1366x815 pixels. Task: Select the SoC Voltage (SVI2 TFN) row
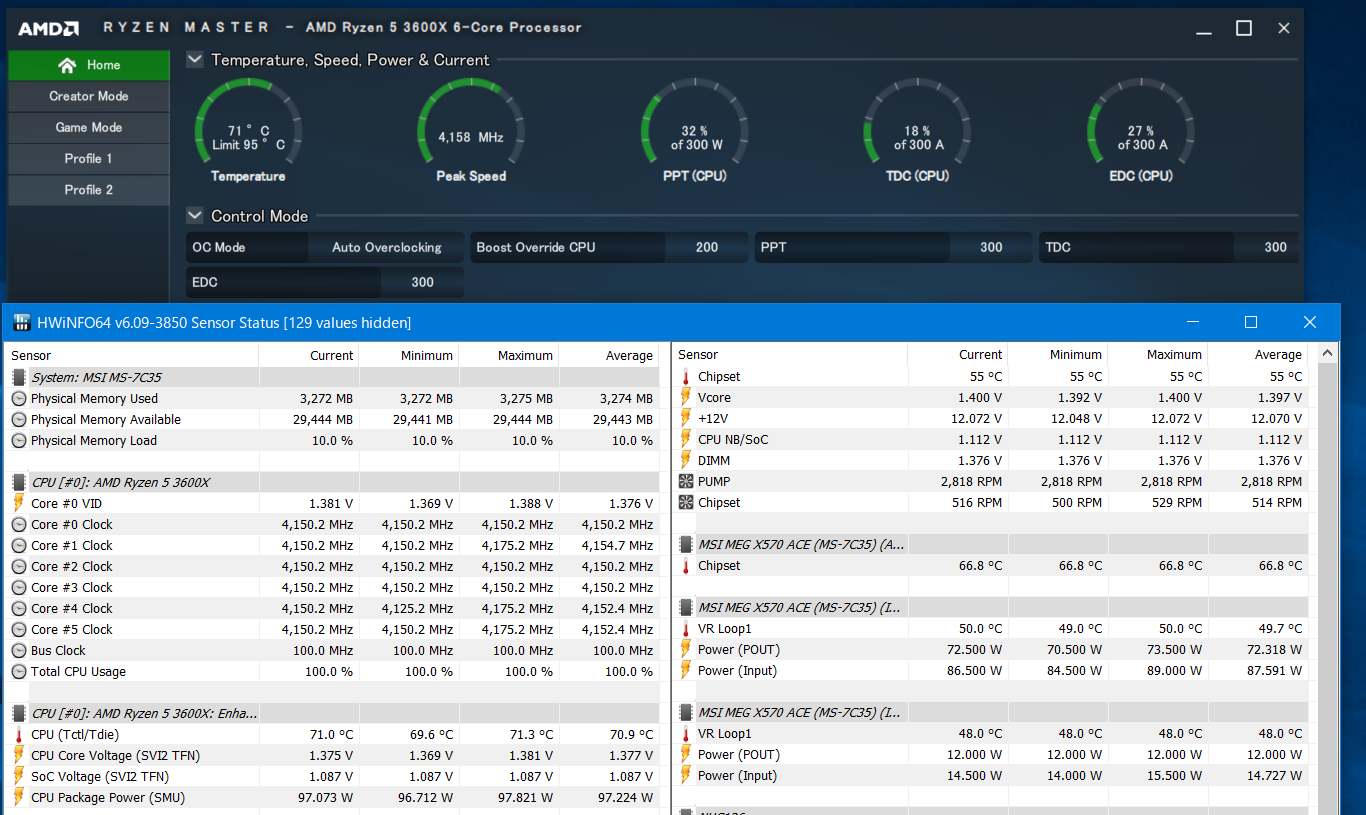(x=333, y=776)
